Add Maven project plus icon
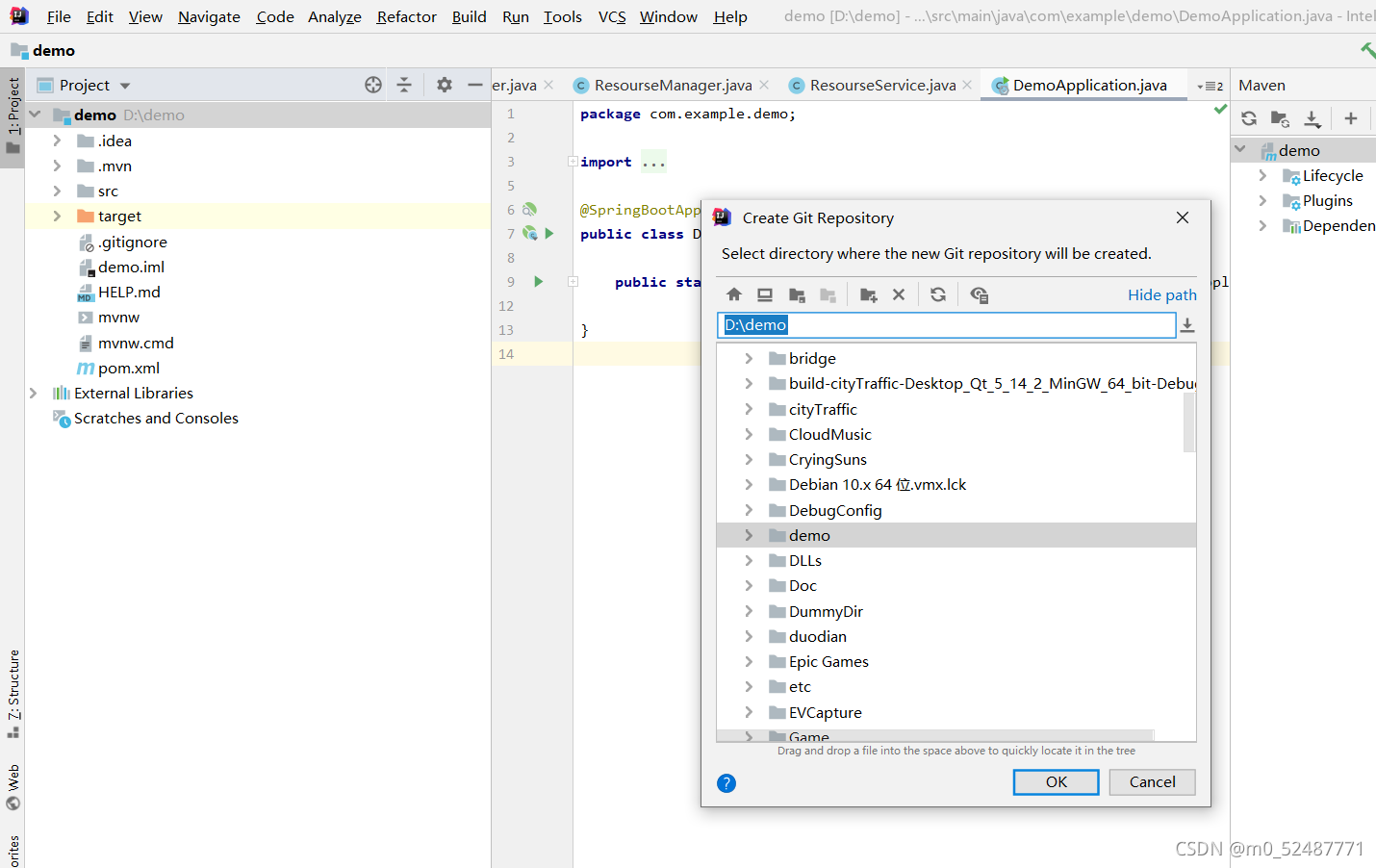 click(x=1351, y=118)
